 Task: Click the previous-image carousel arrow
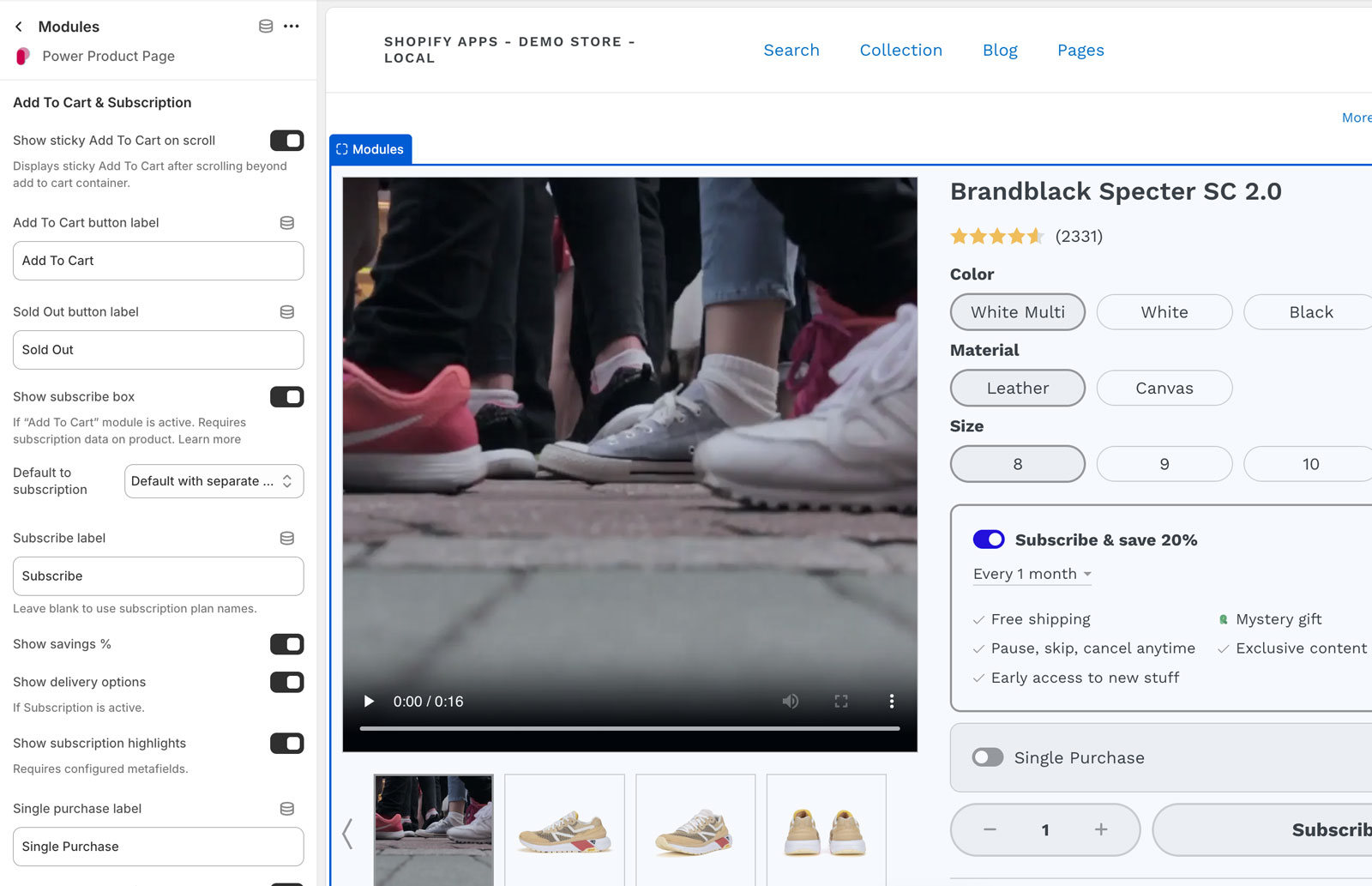click(348, 832)
